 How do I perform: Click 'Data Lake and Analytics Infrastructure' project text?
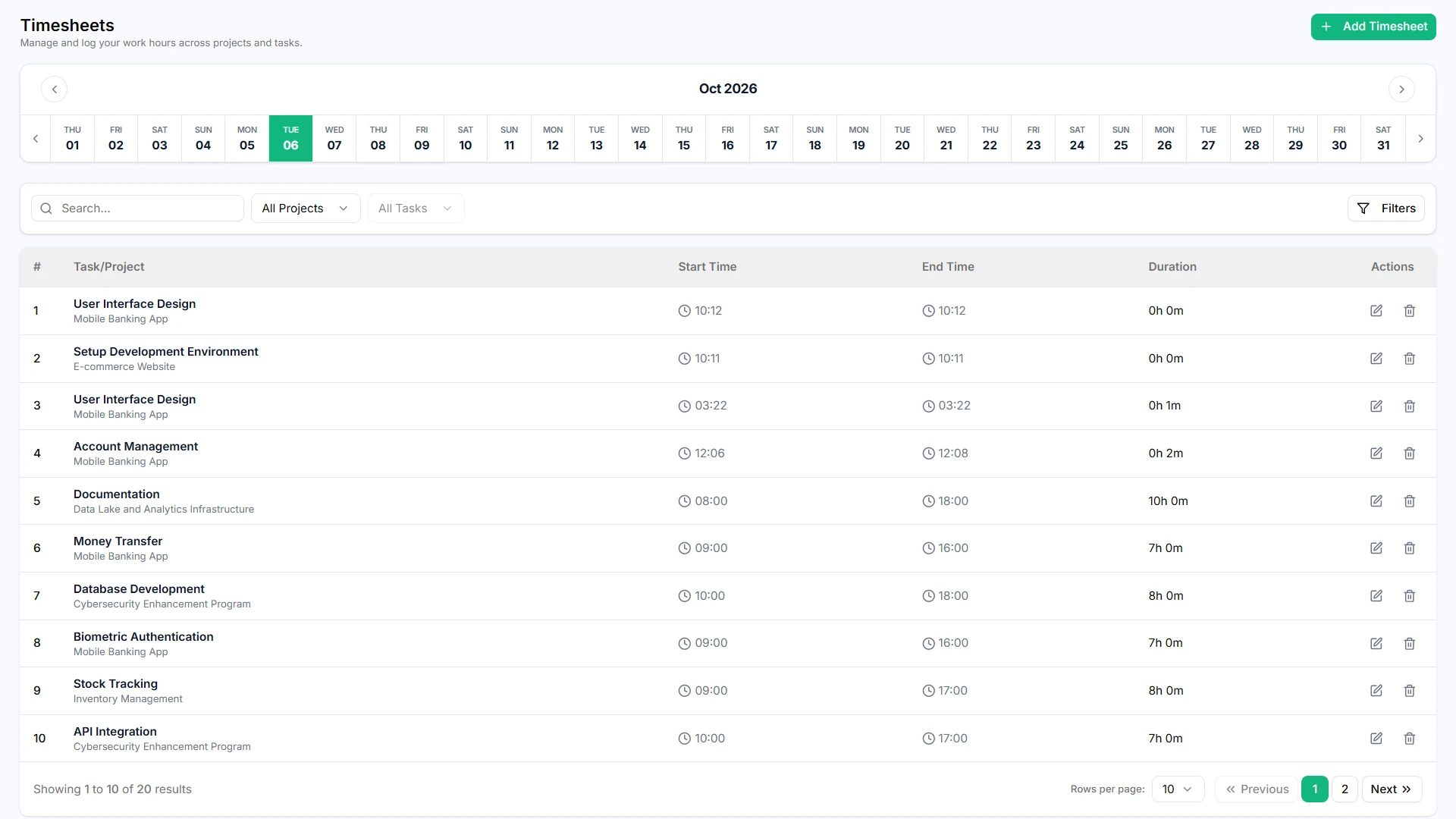(x=164, y=510)
